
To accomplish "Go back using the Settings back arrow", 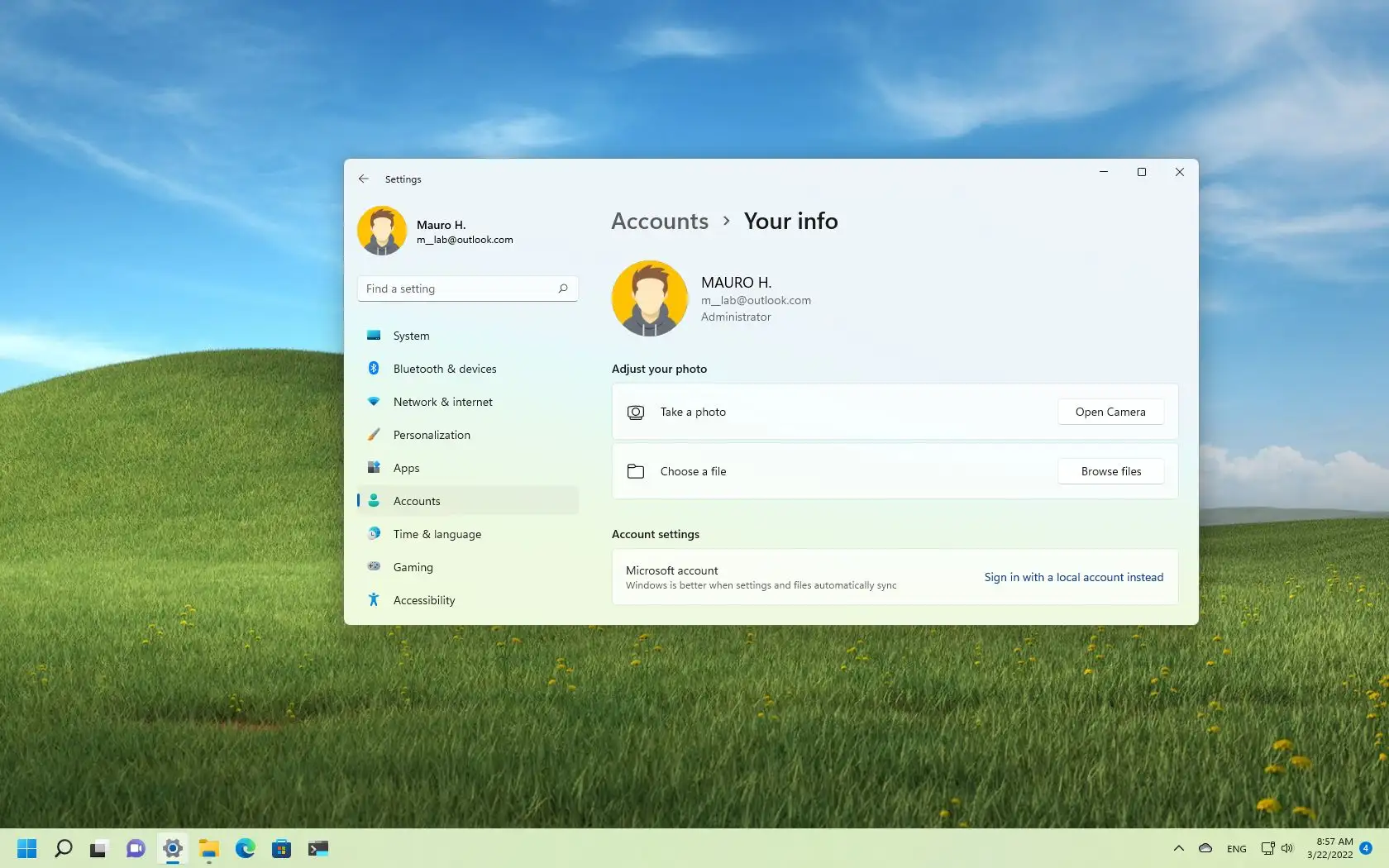I will click(364, 179).
